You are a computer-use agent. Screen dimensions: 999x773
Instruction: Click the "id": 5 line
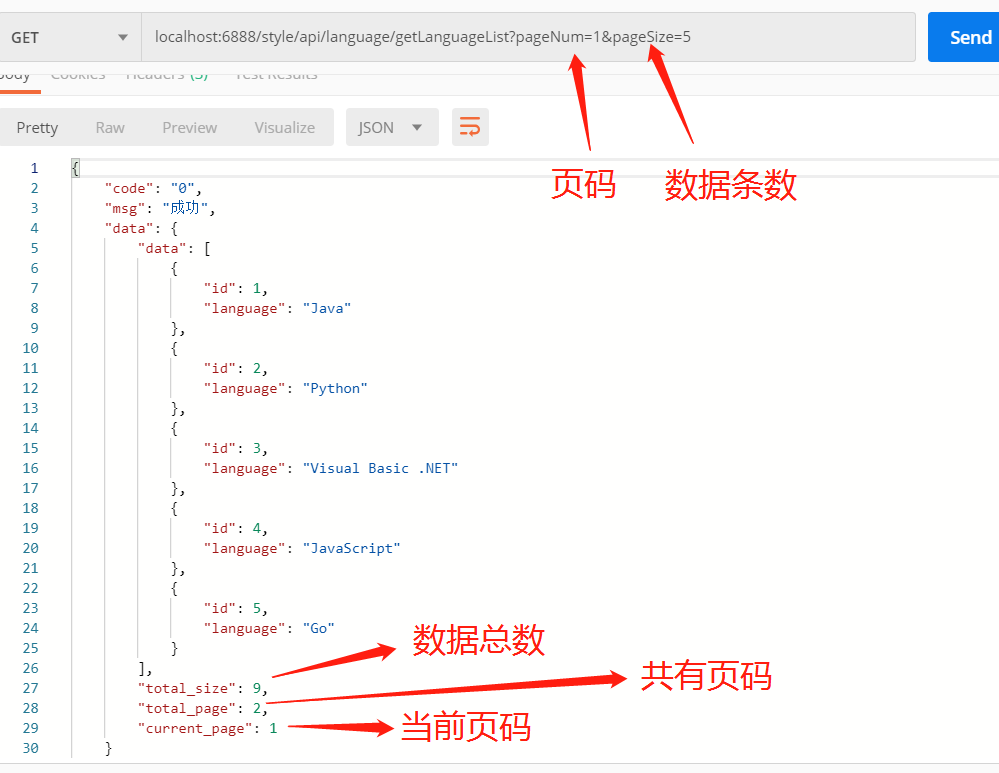click(x=236, y=609)
